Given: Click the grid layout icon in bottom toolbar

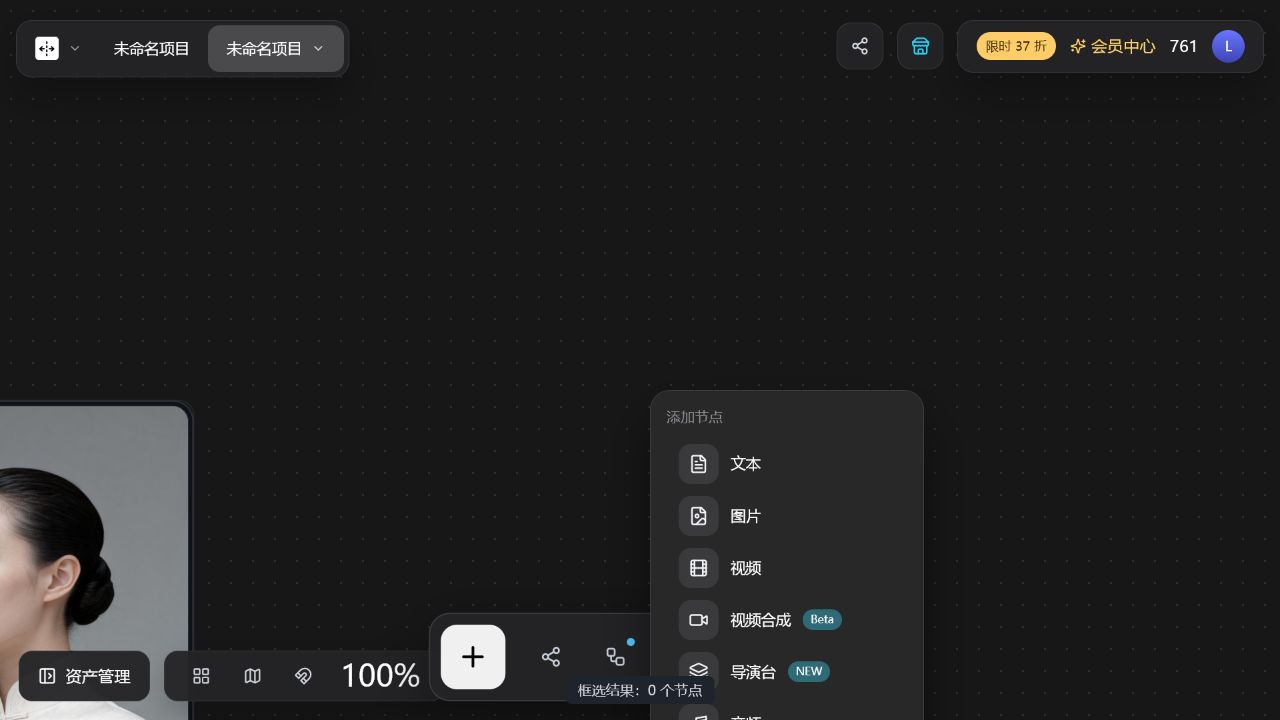Looking at the screenshot, I should [x=201, y=676].
